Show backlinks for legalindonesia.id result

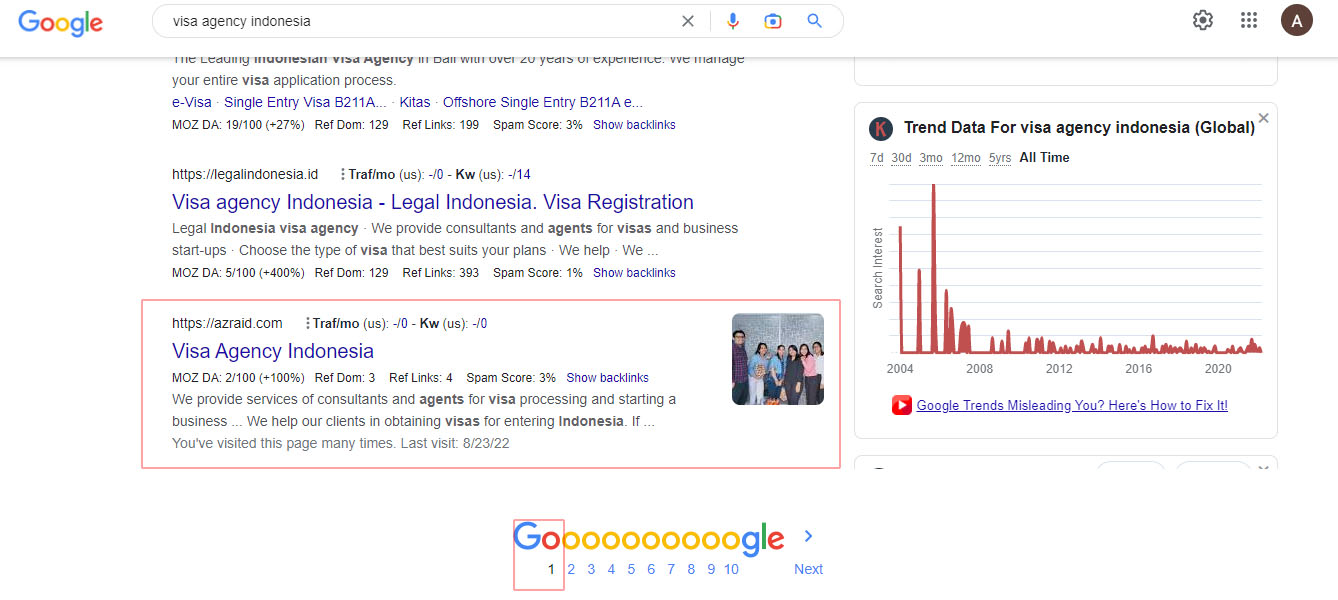(x=634, y=273)
